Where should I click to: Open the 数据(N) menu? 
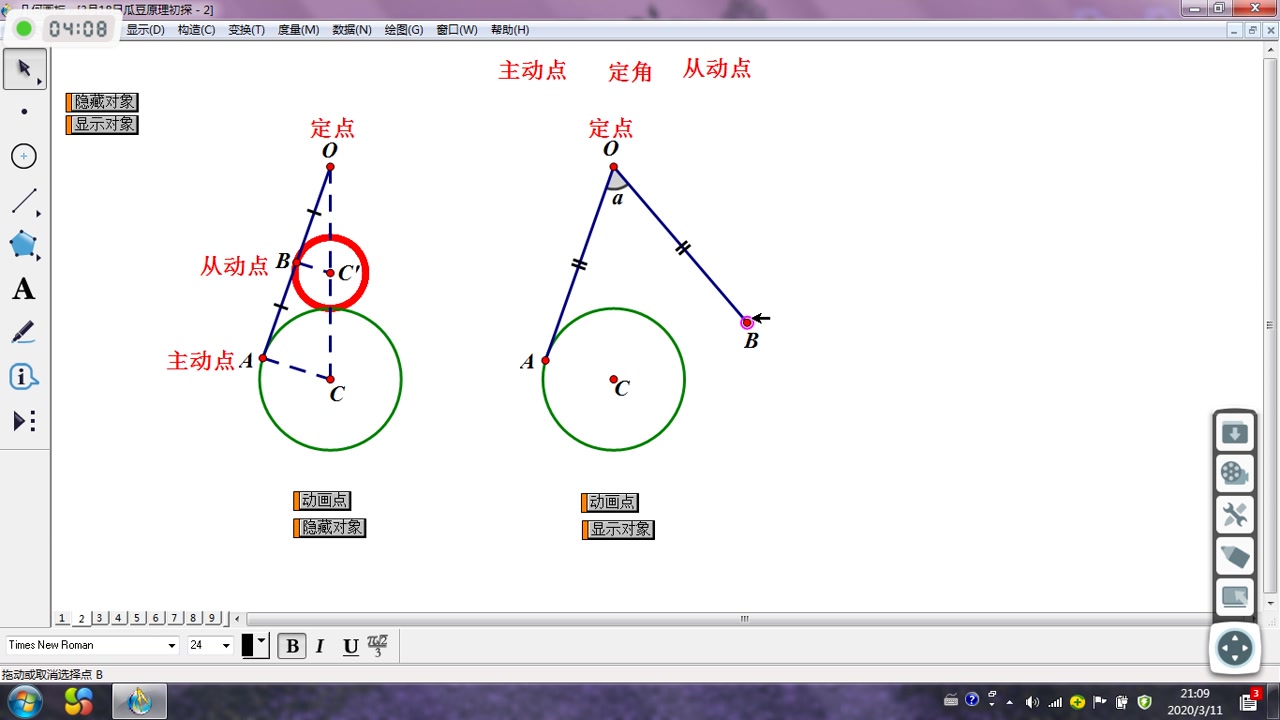coord(351,30)
